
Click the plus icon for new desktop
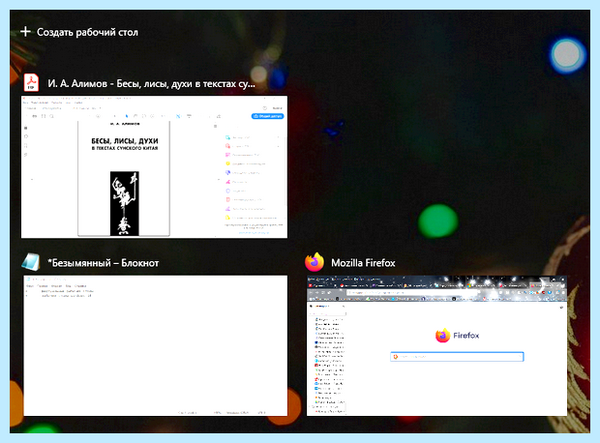point(25,32)
